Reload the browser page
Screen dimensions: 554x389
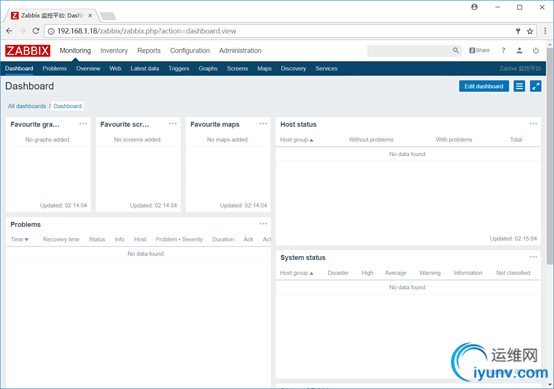[36, 31]
